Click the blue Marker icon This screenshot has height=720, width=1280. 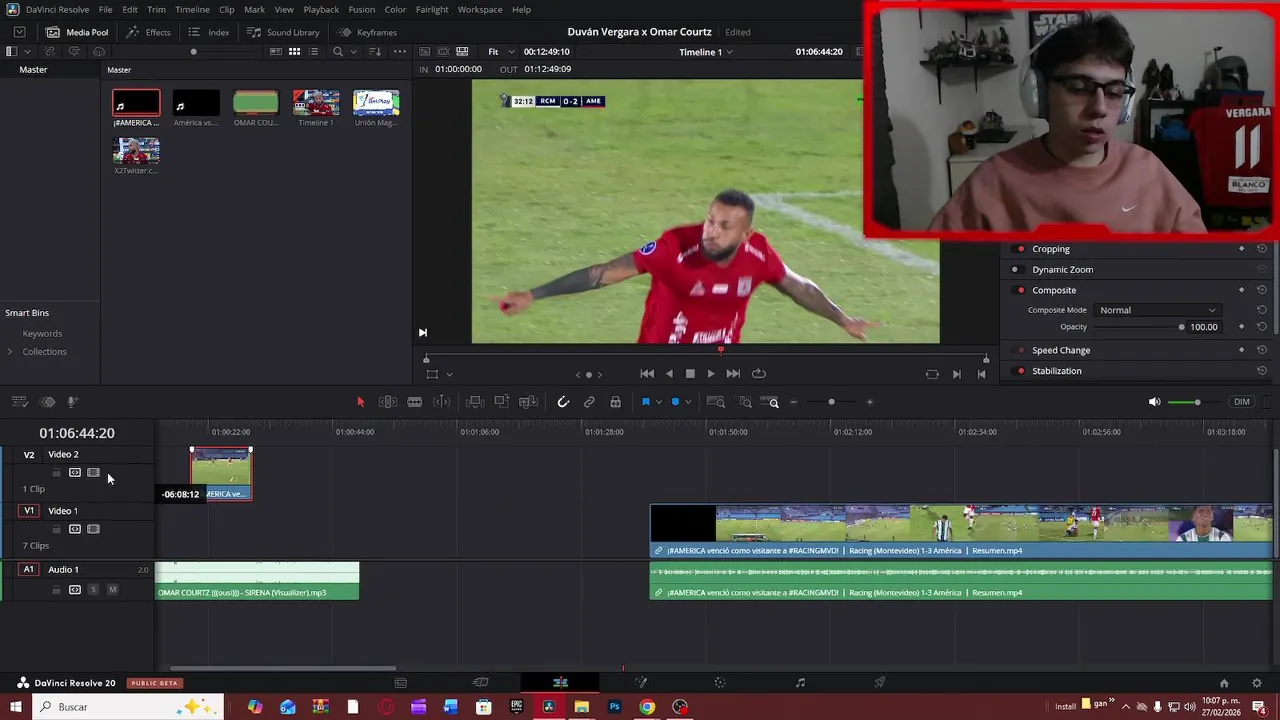tap(675, 402)
